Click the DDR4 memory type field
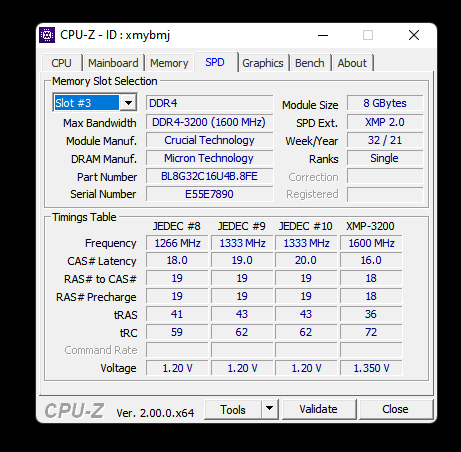This screenshot has width=461, height=452. tap(209, 103)
